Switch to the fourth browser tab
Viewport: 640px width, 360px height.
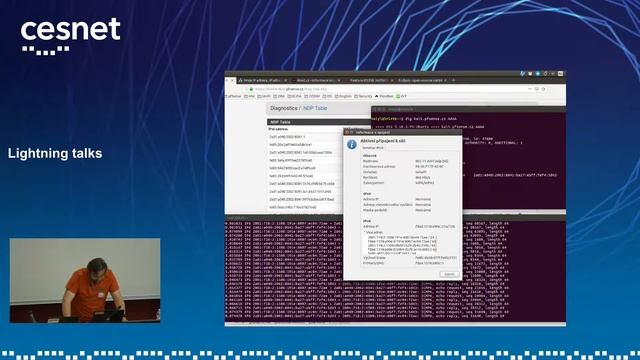(x=422, y=80)
